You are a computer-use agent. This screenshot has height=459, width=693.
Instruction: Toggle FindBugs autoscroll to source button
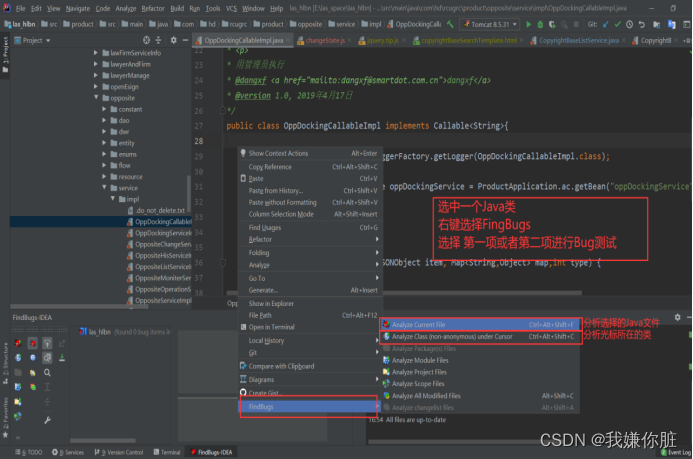click(x=47, y=343)
